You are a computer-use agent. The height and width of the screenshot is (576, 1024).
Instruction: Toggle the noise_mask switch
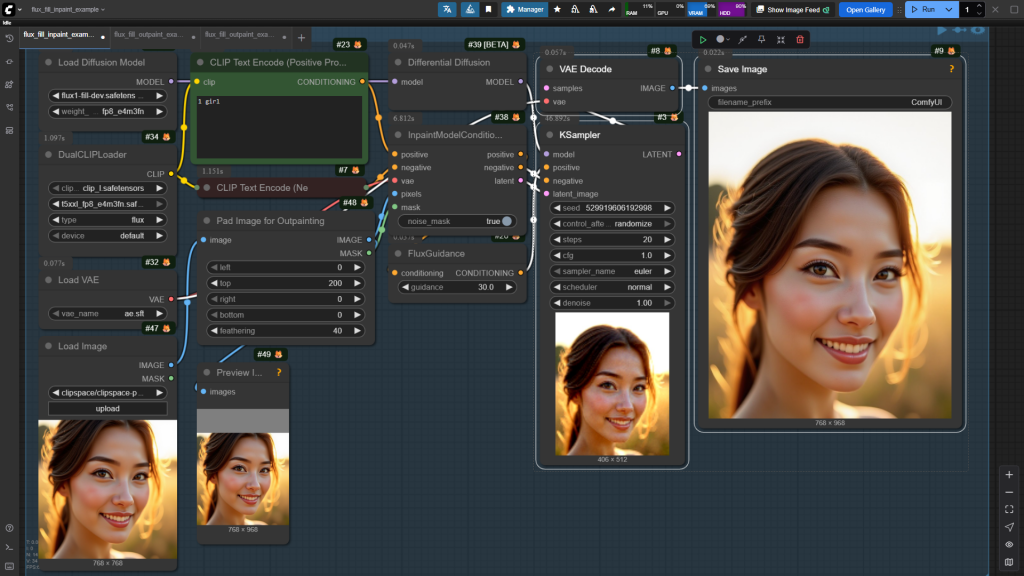(507, 221)
